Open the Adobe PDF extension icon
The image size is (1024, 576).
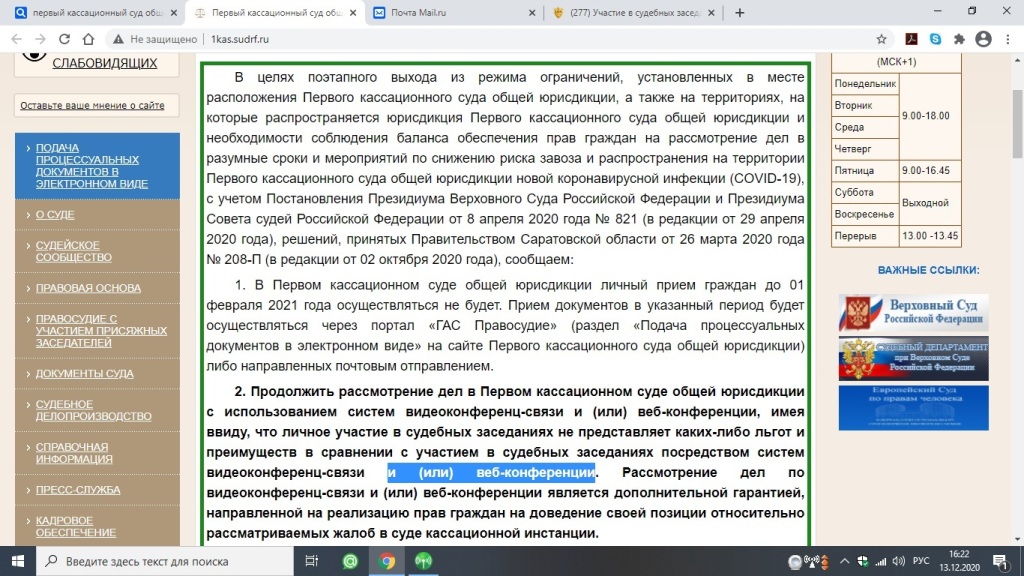[911, 39]
